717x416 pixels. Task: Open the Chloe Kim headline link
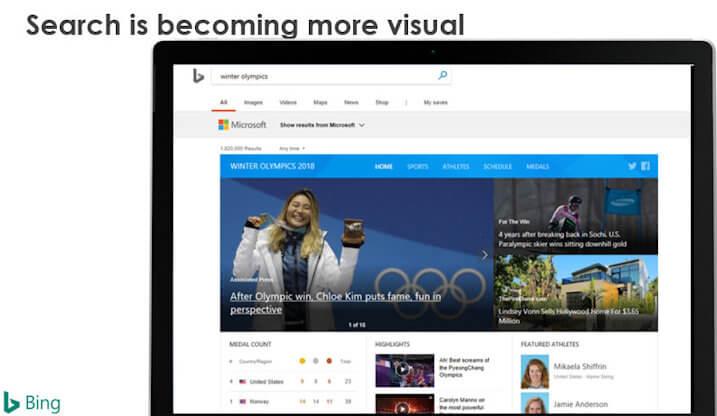point(335,303)
